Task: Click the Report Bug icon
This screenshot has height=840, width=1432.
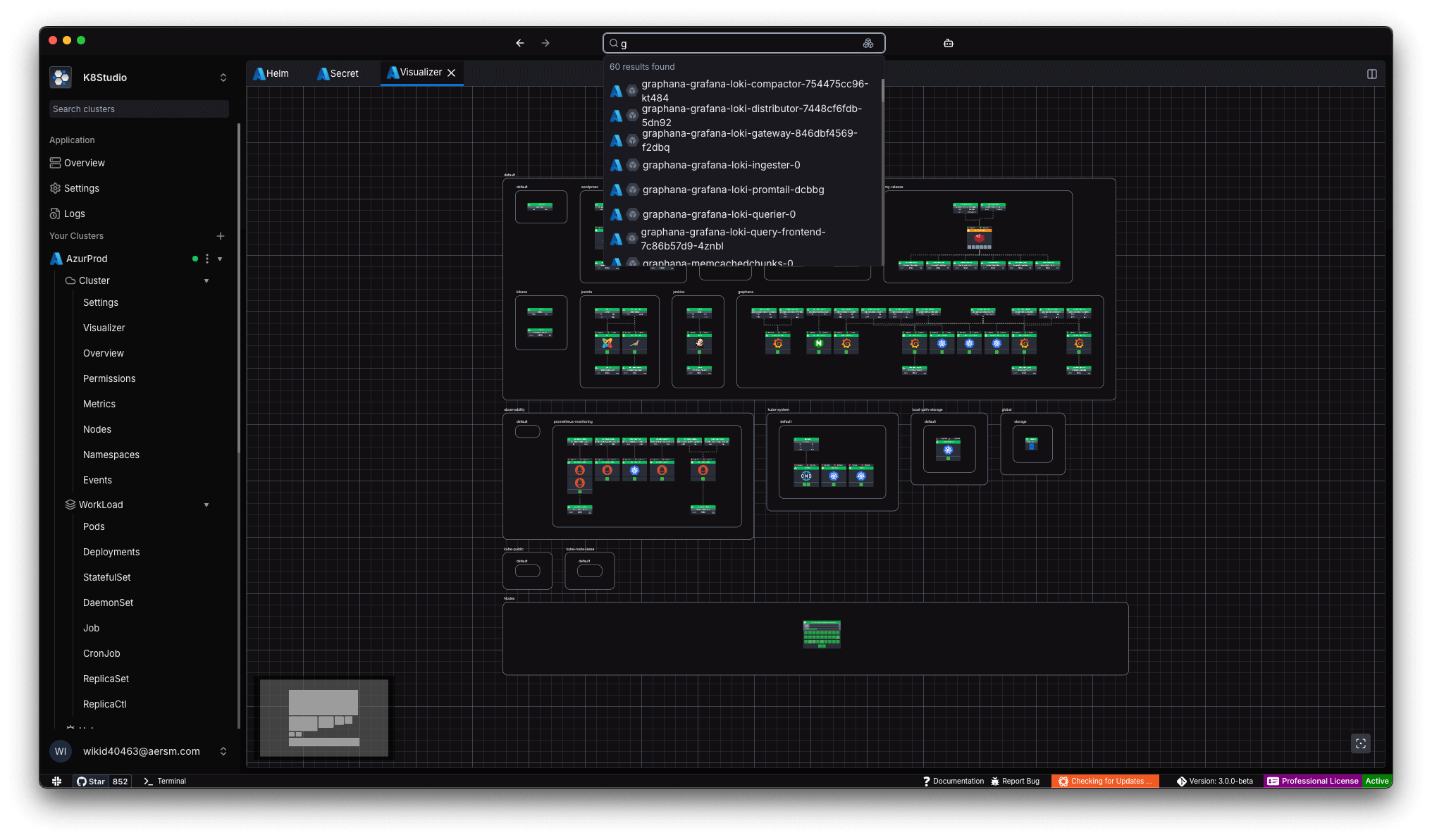Action: 995,781
